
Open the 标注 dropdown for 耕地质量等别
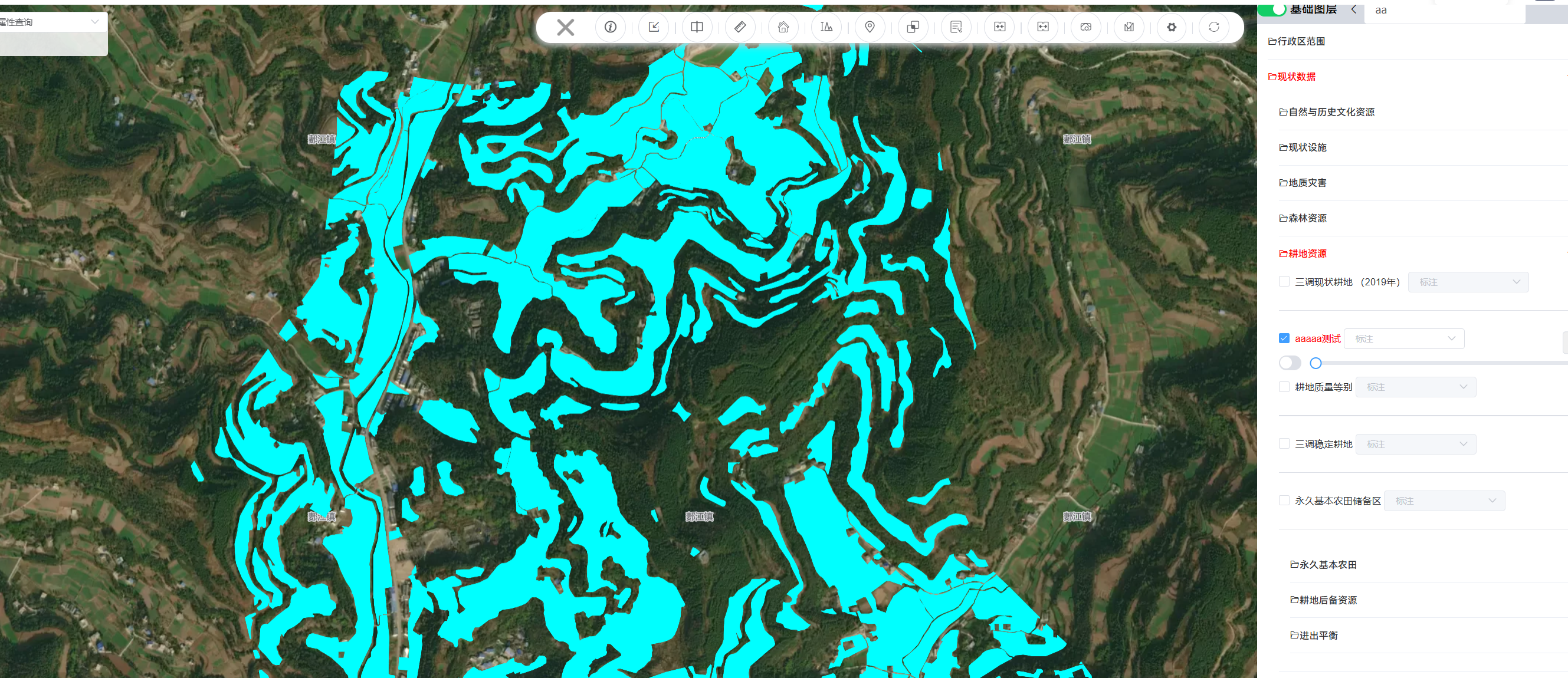pyautogui.click(x=1415, y=387)
